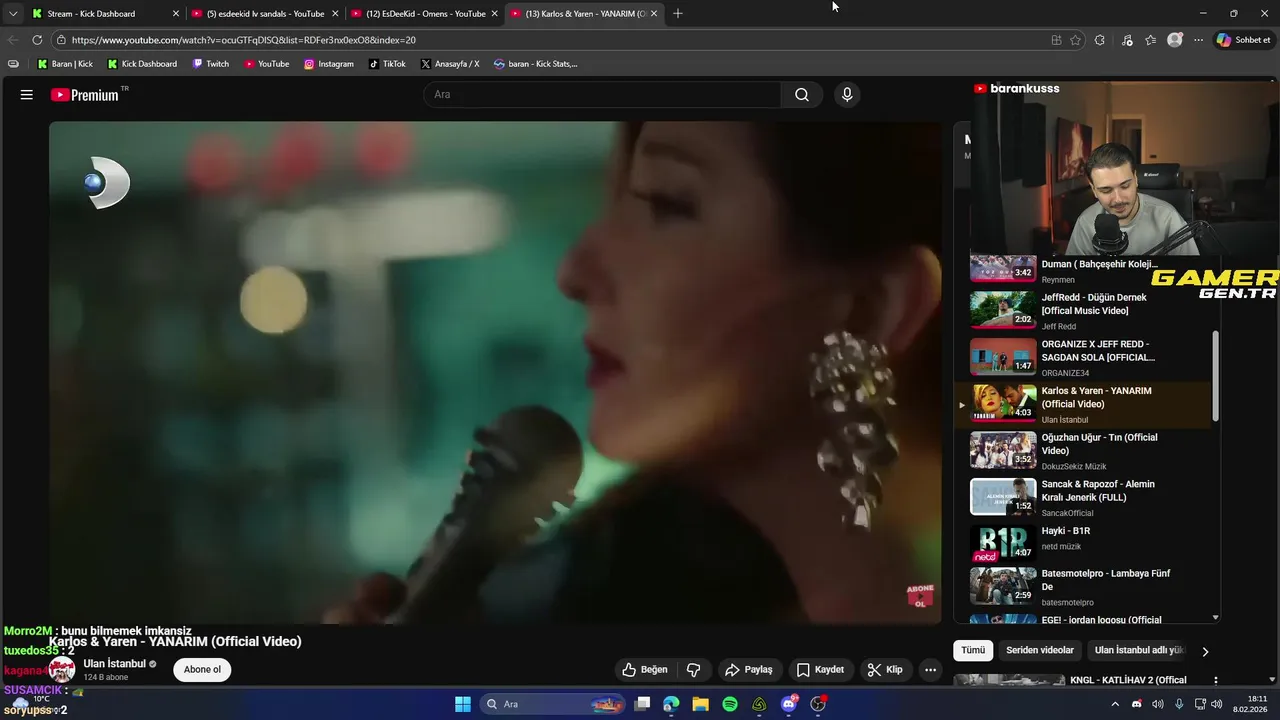Click the playlist scrollbar thumb

pyautogui.click(x=1216, y=375)
